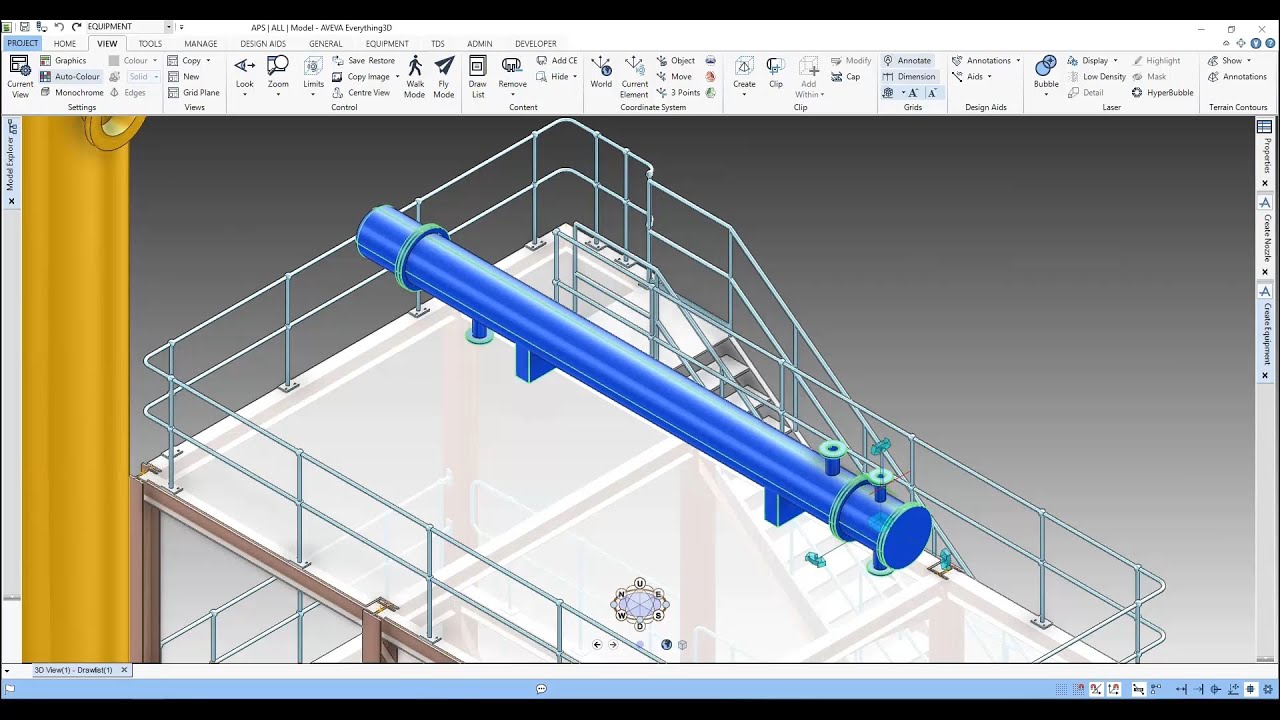
Task: Click New view button
Action: pos(183,77)
